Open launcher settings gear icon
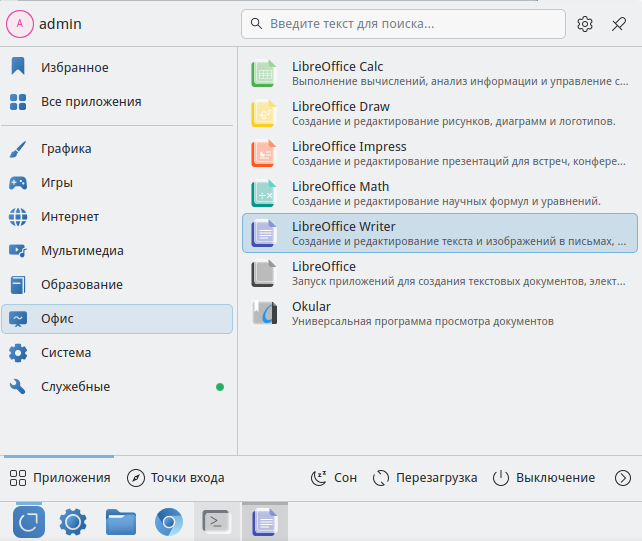The image size is (642, 541). coord(585,24)
